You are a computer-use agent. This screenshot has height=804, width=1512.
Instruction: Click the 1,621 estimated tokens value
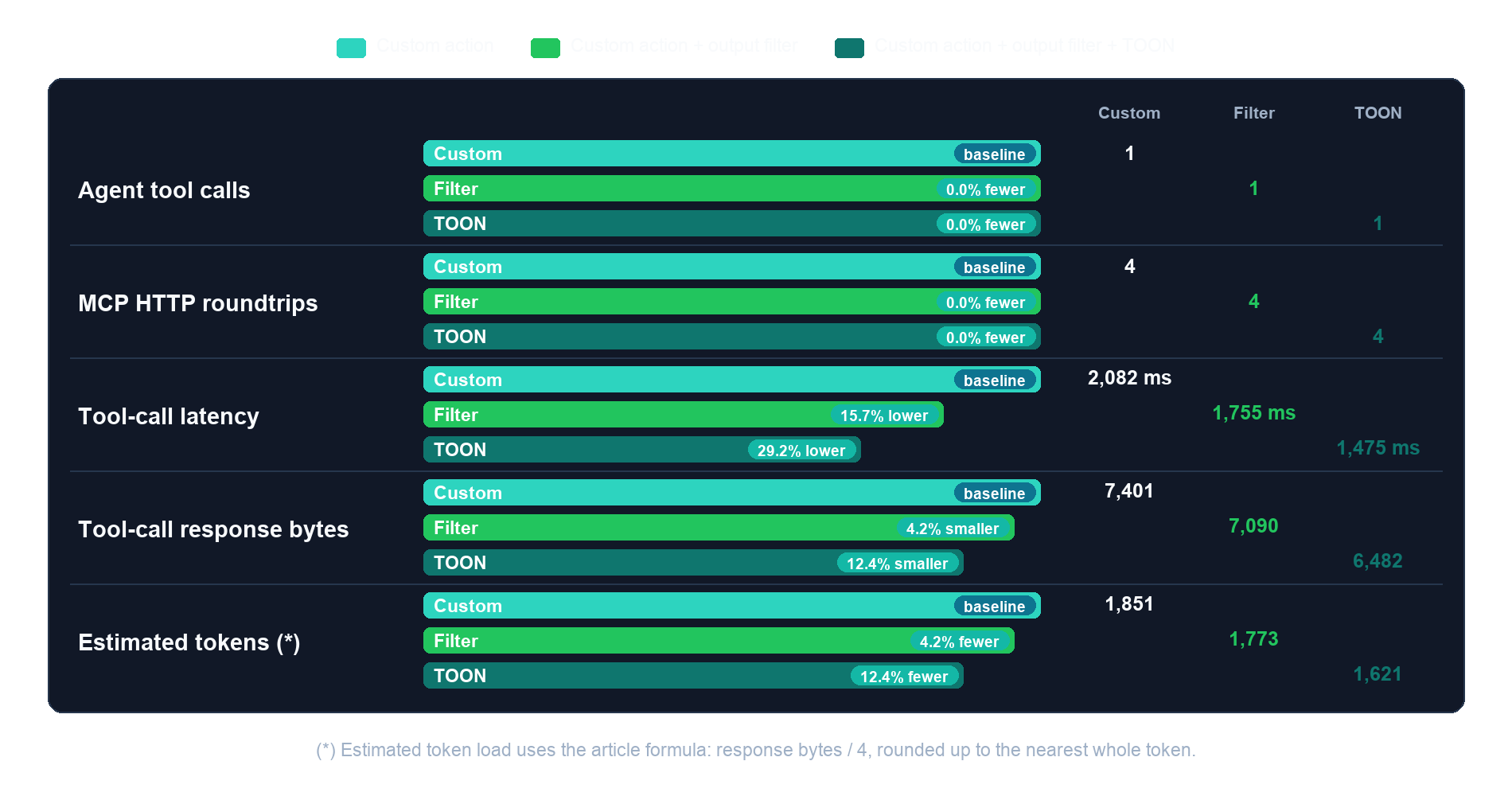[x=1378, y=674]
